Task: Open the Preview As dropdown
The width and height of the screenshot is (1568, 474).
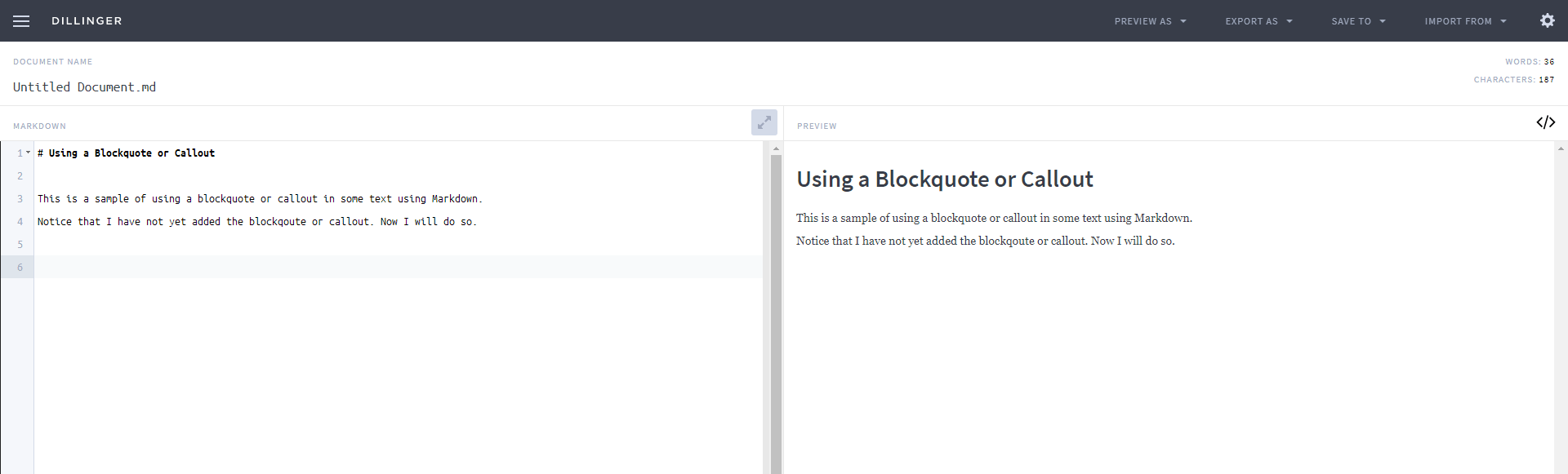Action: point(1150,21)
